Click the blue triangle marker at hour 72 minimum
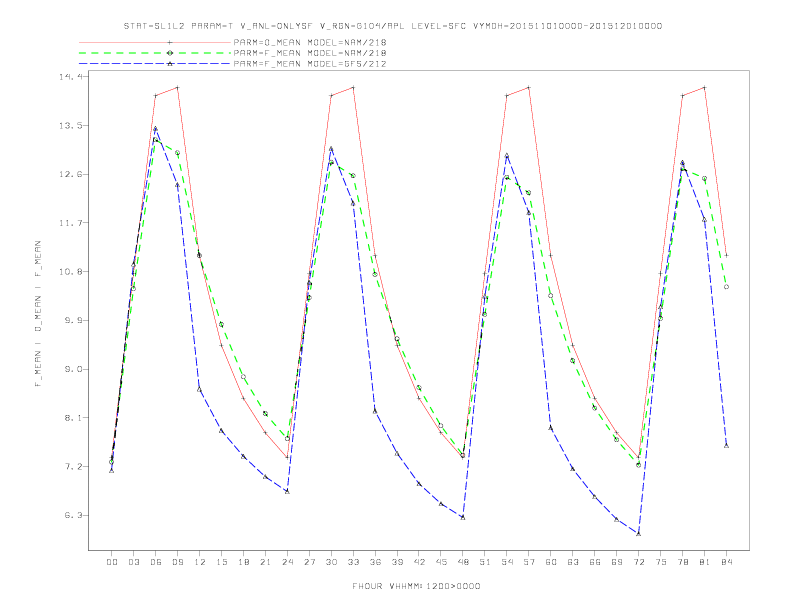This screenshot has width=792, height=612. point(638,533)
